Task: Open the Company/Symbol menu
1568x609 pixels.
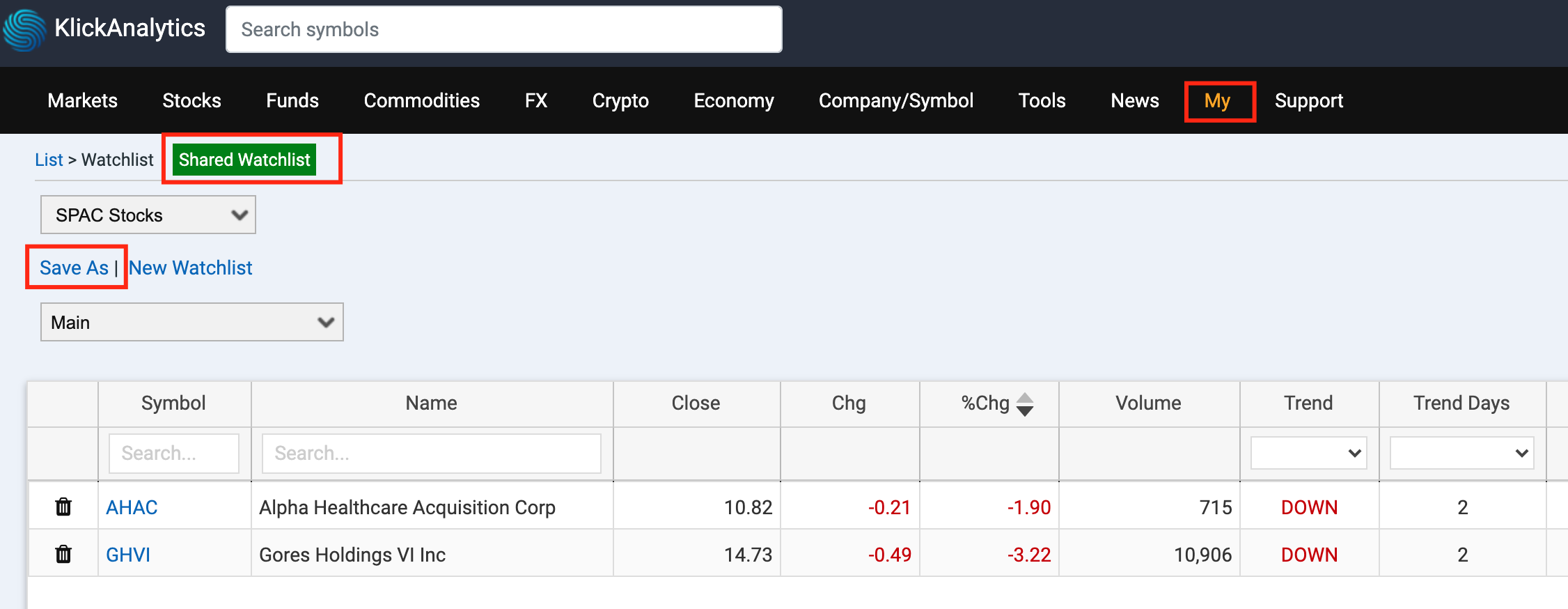Action: click(896, 100)
